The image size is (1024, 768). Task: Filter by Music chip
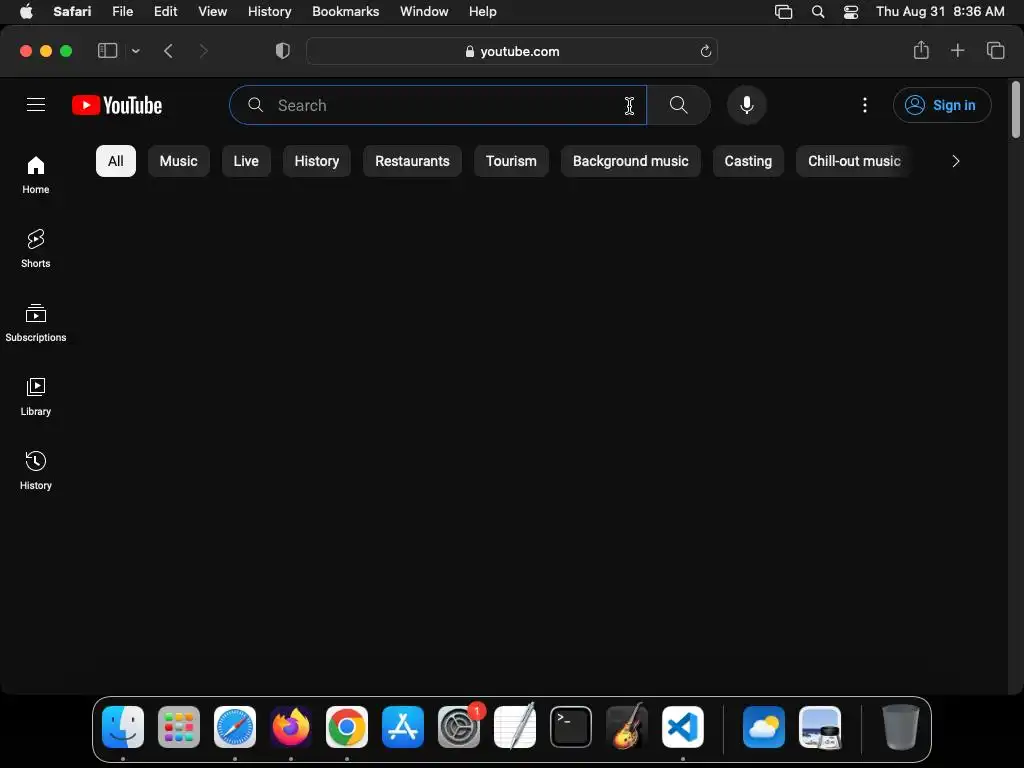178,161
